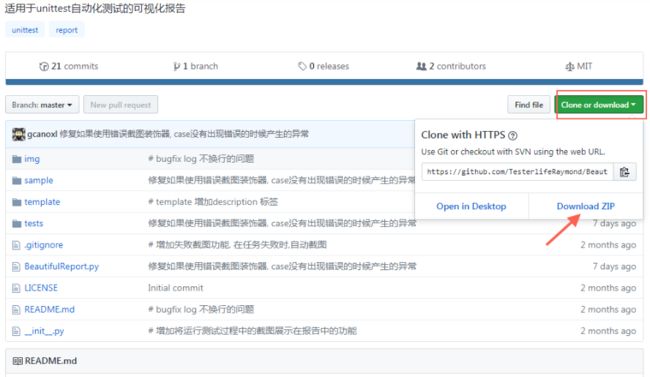This screenshot has width=650, height=377.
Task: Click the language statistics bar
Action: coord(324,82)
